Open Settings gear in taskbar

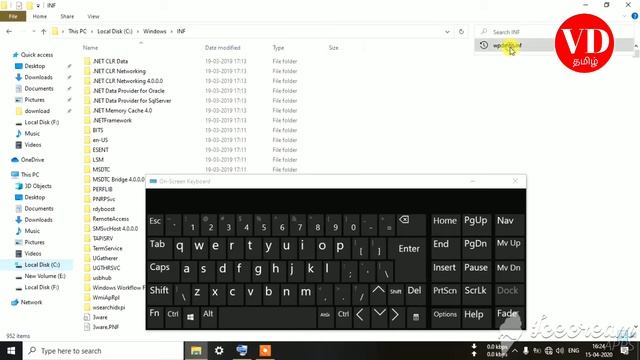pyautogui.click(x=219, y=351)
